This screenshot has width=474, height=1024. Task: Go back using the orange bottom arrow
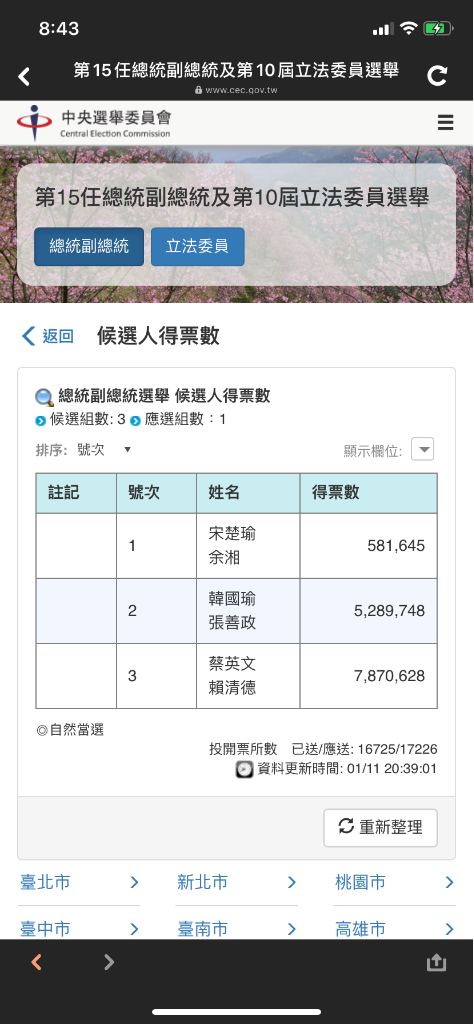(x=37, y=961)
